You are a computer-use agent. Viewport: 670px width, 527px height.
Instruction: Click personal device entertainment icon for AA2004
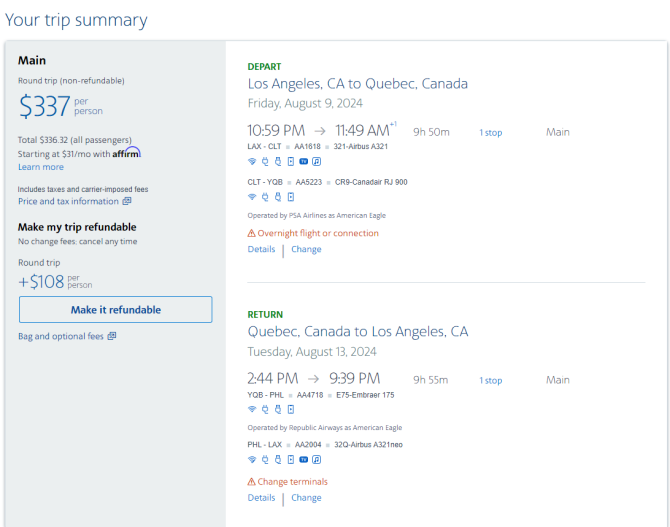point(291,459)
